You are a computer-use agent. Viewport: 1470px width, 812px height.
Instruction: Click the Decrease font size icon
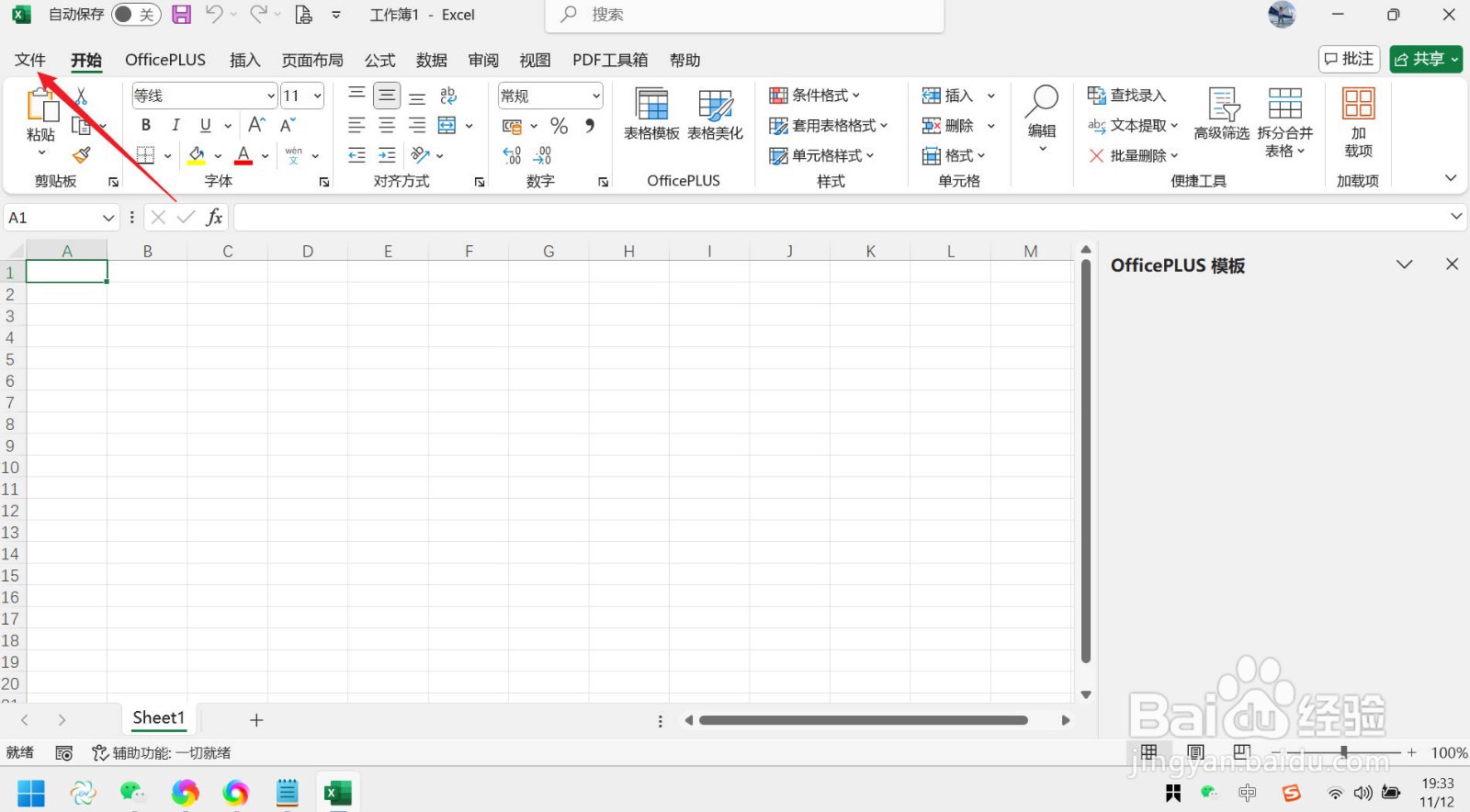[x=288, y=125]
